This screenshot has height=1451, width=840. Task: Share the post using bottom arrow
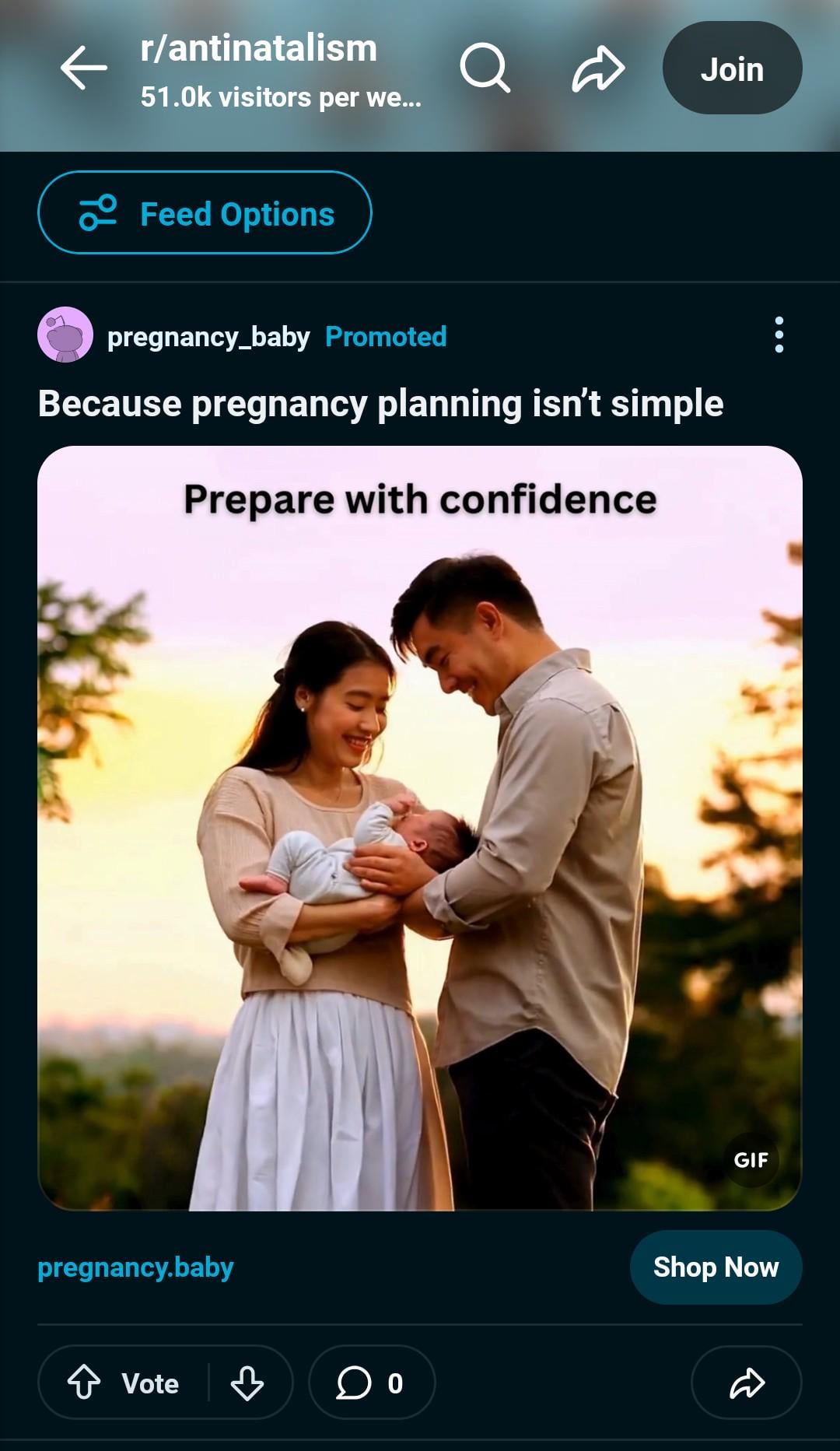point(747,1383)
